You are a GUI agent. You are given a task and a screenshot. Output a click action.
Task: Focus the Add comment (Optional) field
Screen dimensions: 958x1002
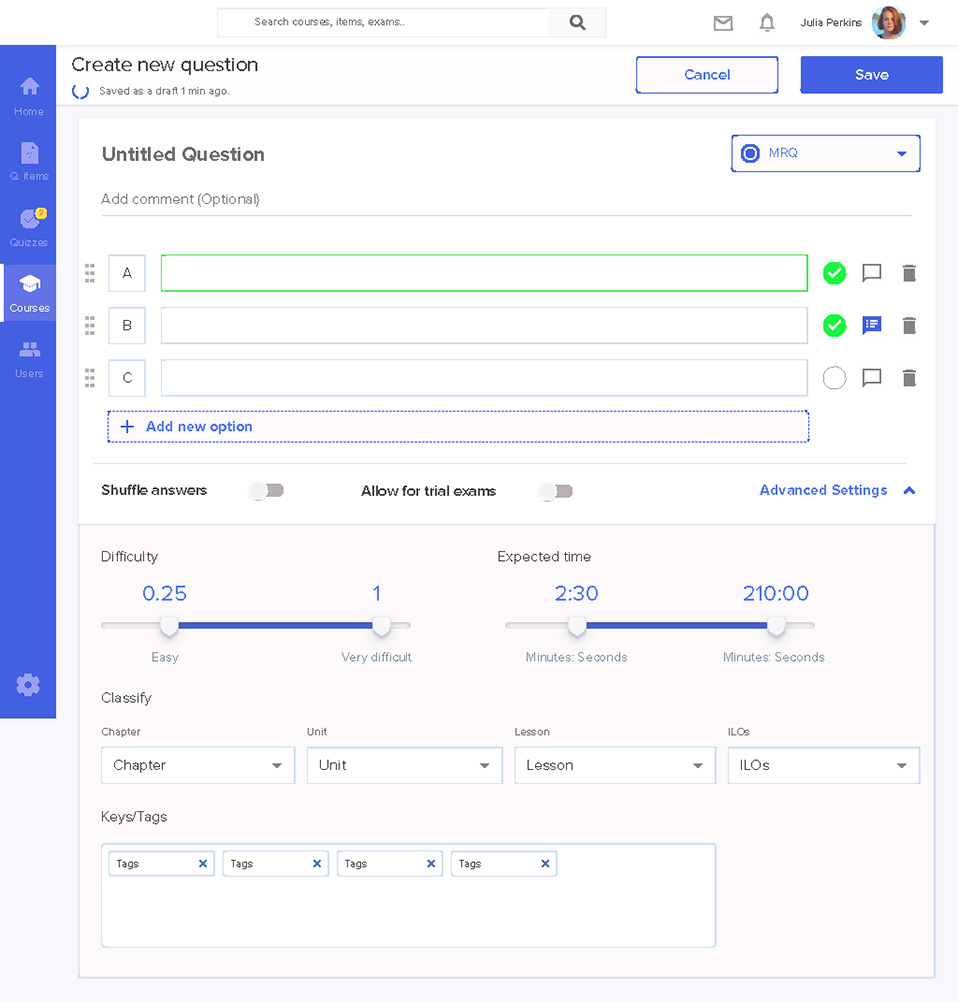pos(506,199)
